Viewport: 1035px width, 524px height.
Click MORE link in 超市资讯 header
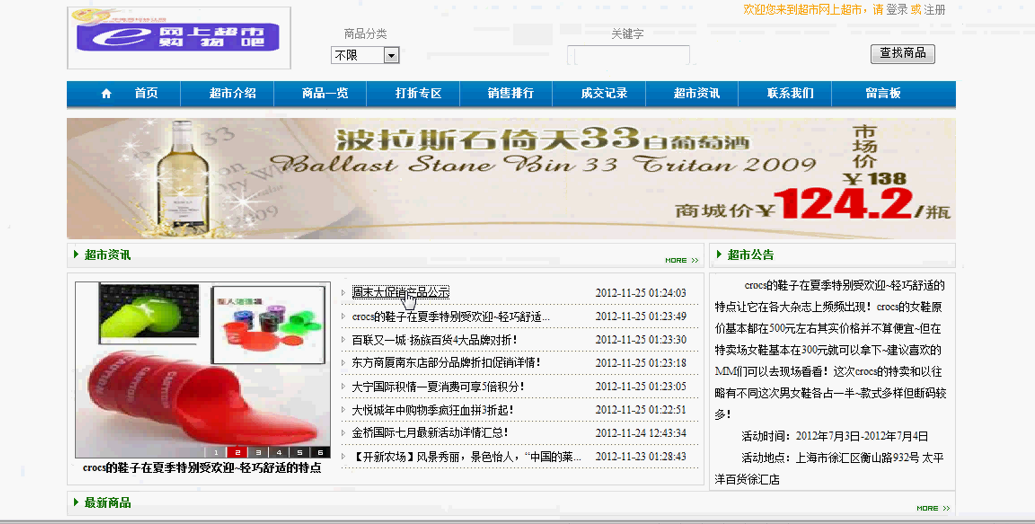(681, 260)
